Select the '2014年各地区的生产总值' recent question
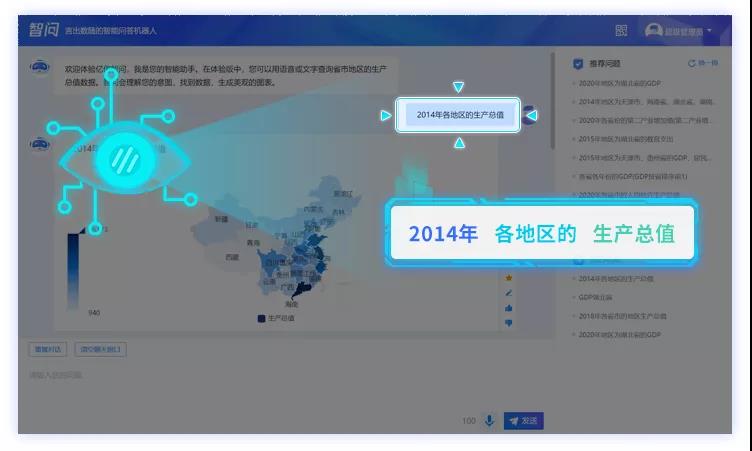752x451 pixels. click(x=616, y=279)
